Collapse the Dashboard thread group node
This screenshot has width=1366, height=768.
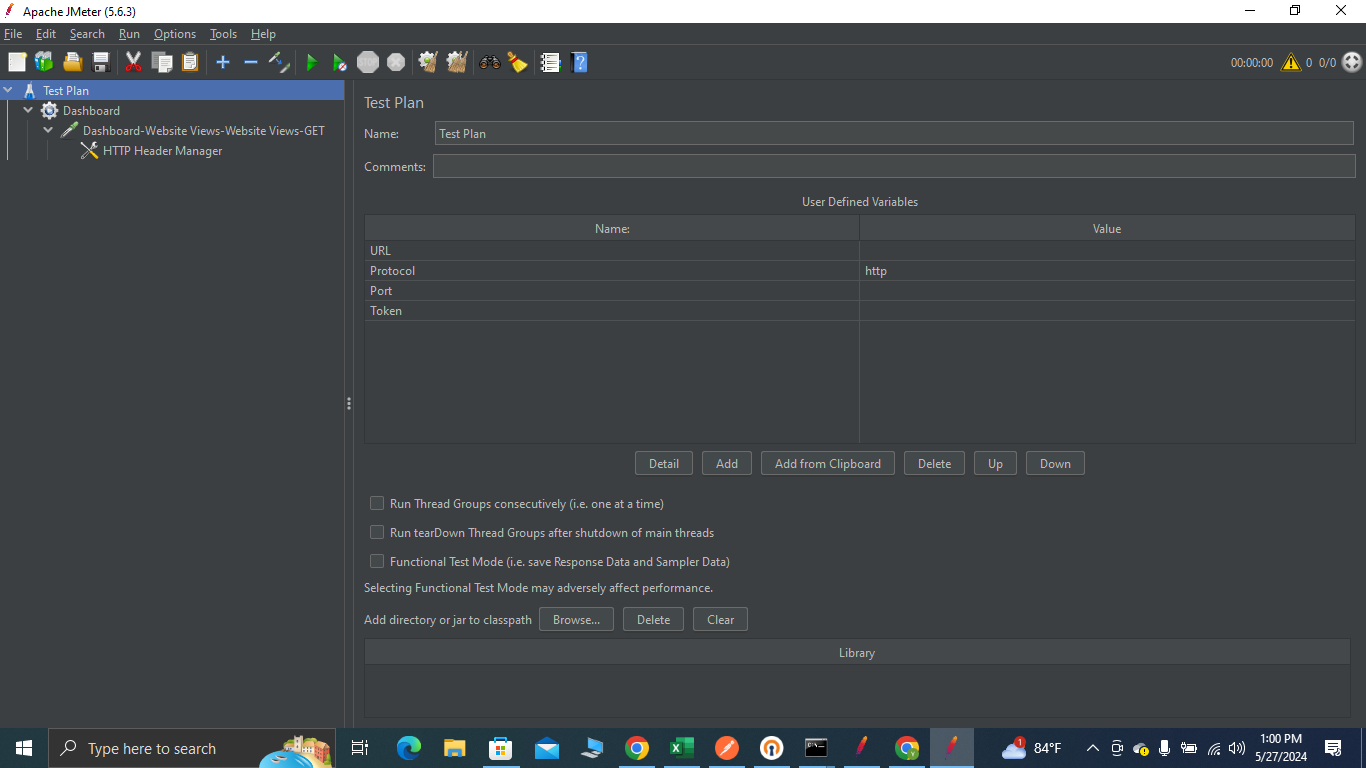28,110
